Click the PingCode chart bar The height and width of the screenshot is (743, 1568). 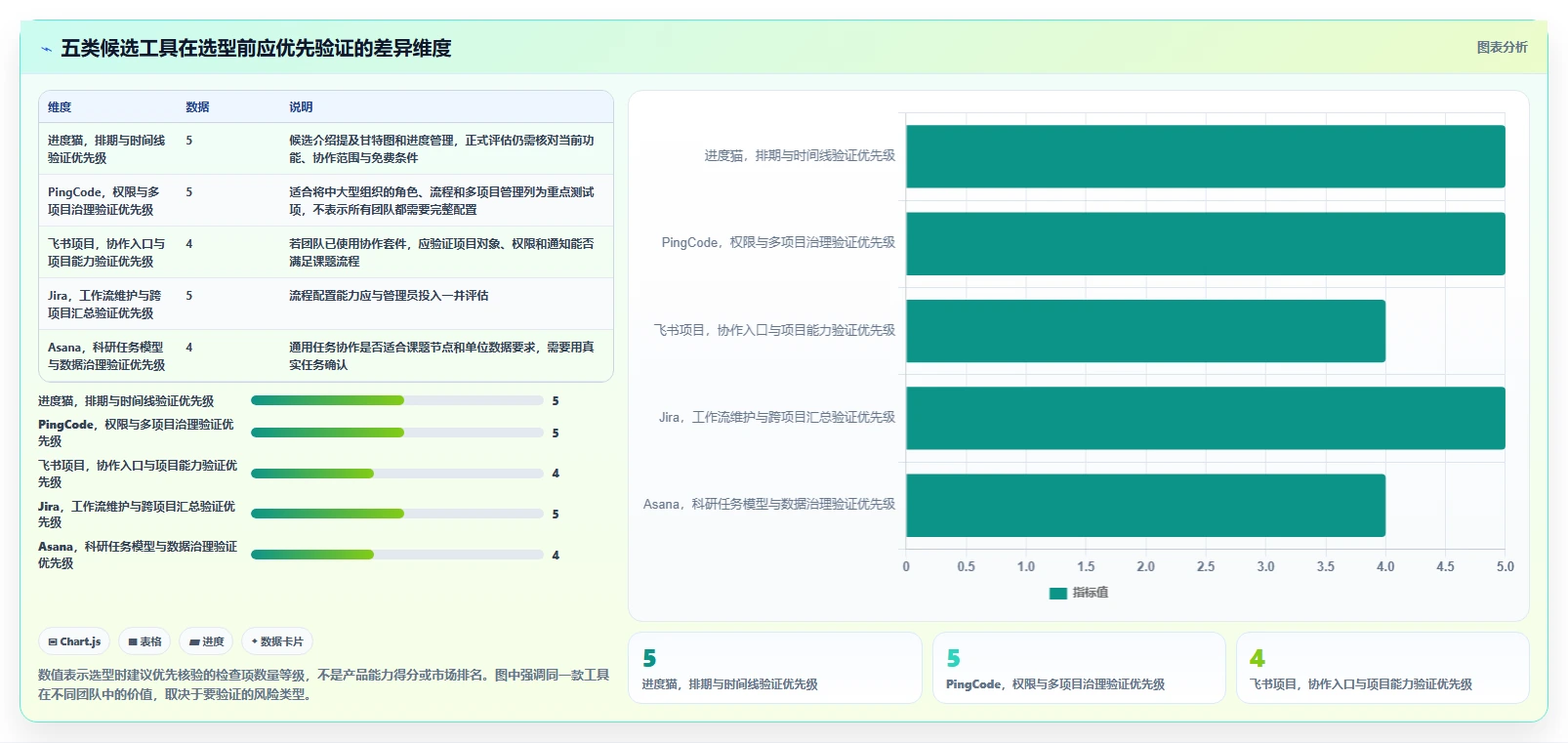click(x=1206, y=244)
